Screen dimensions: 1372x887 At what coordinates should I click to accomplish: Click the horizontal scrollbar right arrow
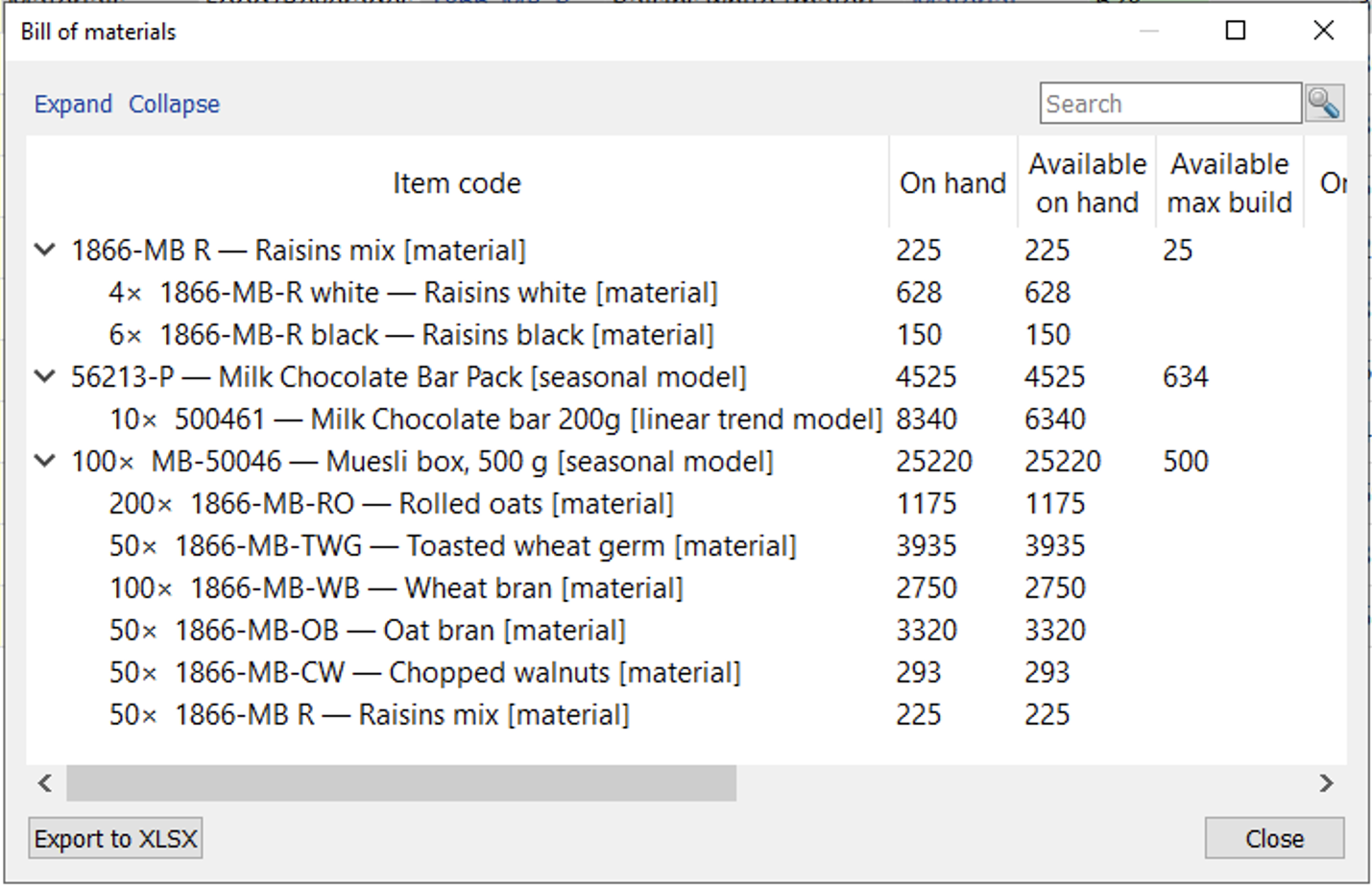pos(1326,783)
